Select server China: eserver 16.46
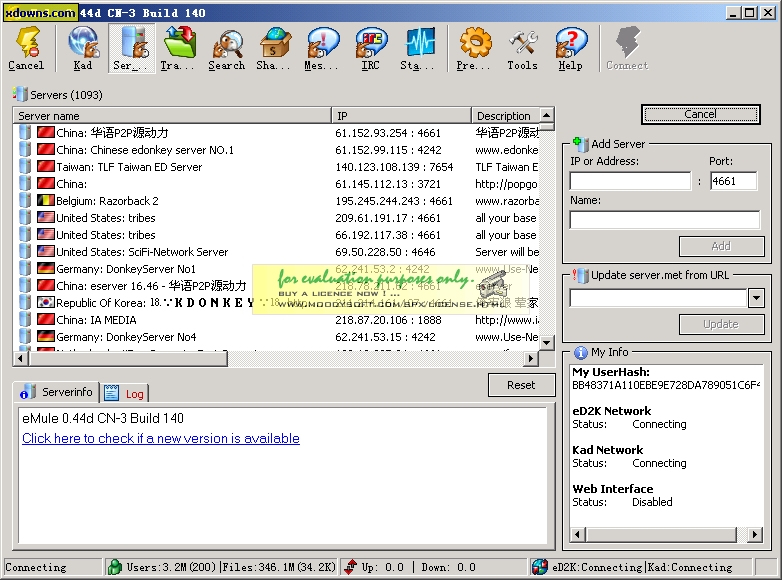 click(x=151, y=285)
